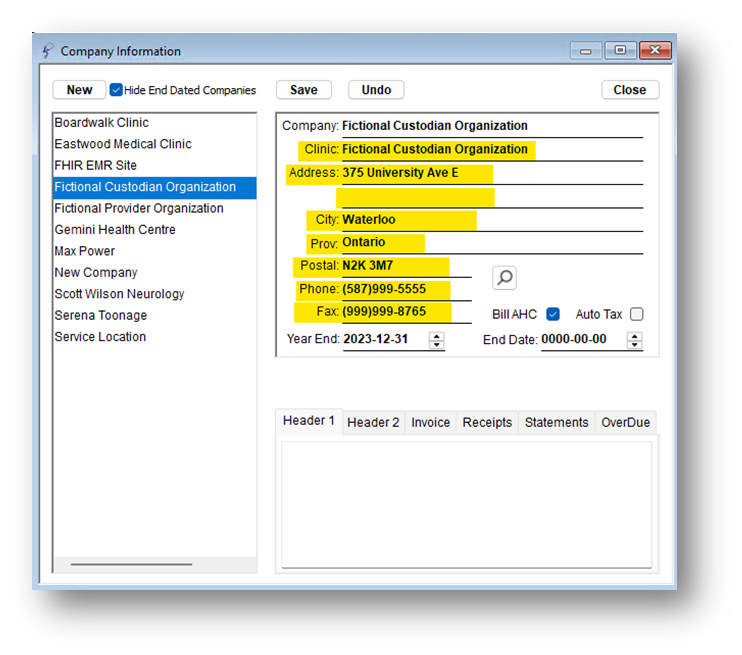This screenshot has height=655, width=742.
Task: Click the Undo button
Action: pos(376,90)
